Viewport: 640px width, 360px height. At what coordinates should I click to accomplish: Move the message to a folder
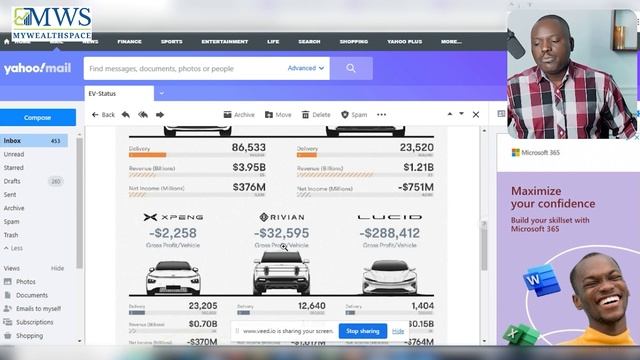pyautogui.click(x=278, y=115)
